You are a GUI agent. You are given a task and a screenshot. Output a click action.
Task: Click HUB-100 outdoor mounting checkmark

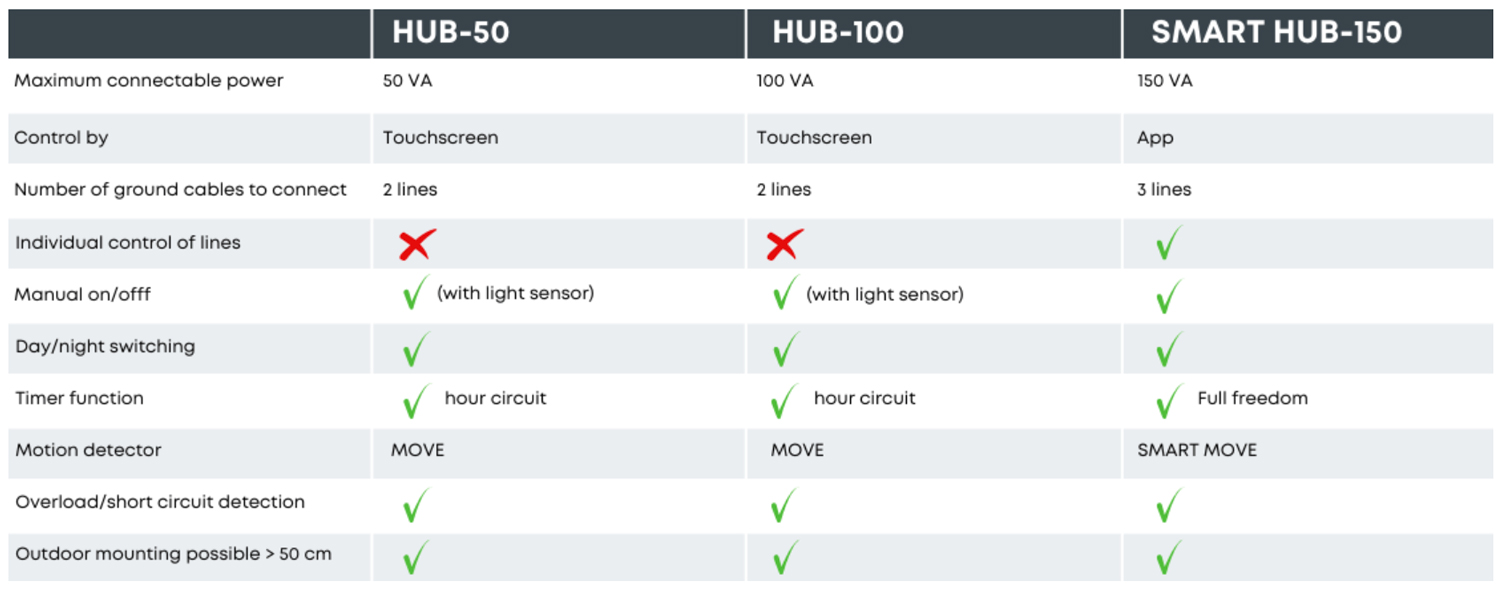point(785,557)
